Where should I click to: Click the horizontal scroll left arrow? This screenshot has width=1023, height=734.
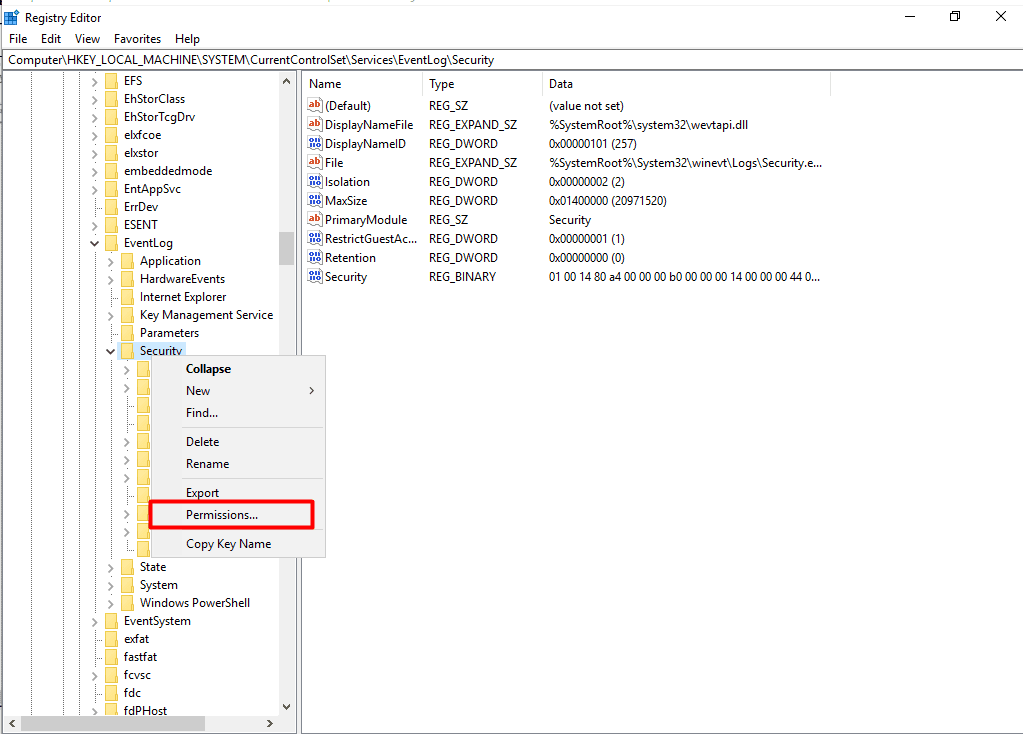(x=12, y=724)
